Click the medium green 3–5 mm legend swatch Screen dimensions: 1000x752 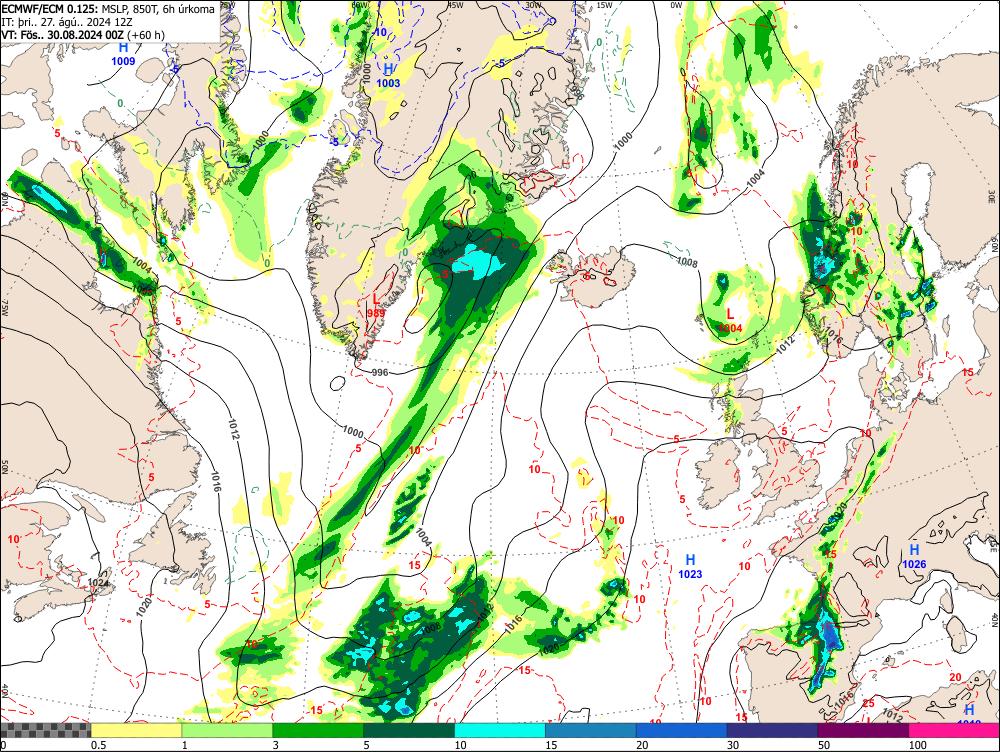click(x=318, y=730)
